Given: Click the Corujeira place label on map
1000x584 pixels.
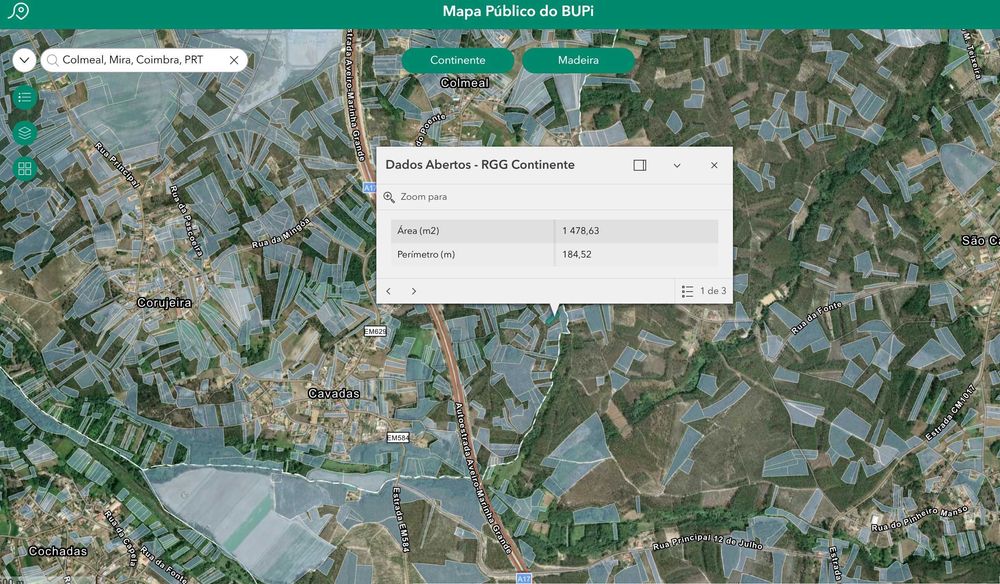Looking at the screenshot, I should coord(164,302).
